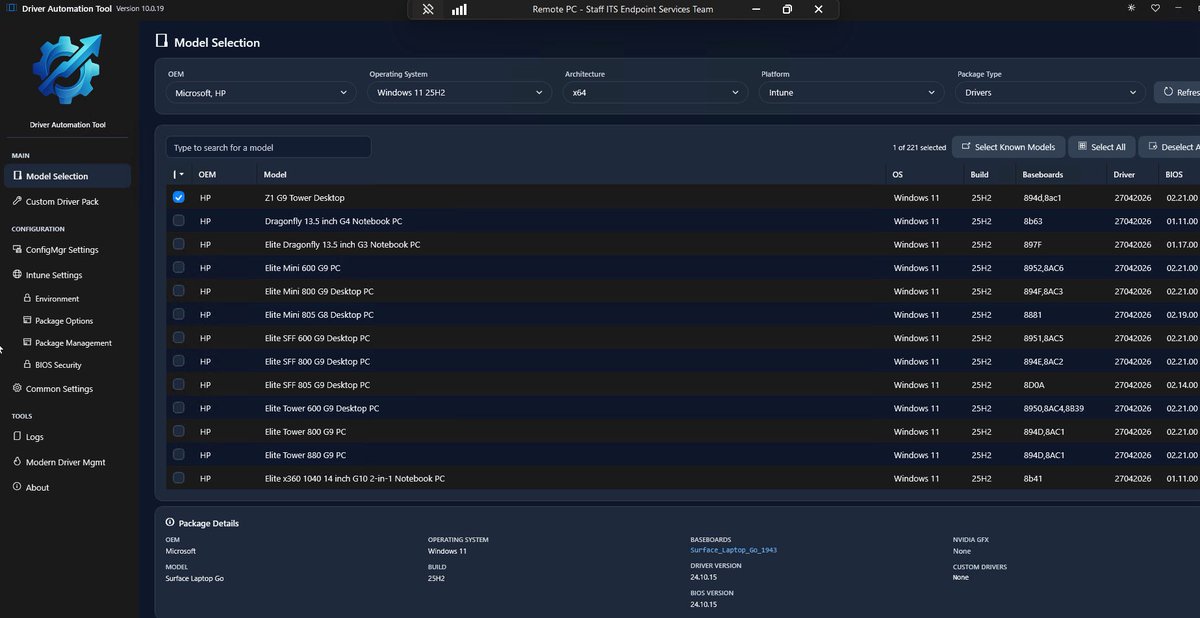The height and width of the screenshot is (618, 1200).
Task: Check the Elite Tower 800 G9 PC box
Action: [x=178, y=431]
